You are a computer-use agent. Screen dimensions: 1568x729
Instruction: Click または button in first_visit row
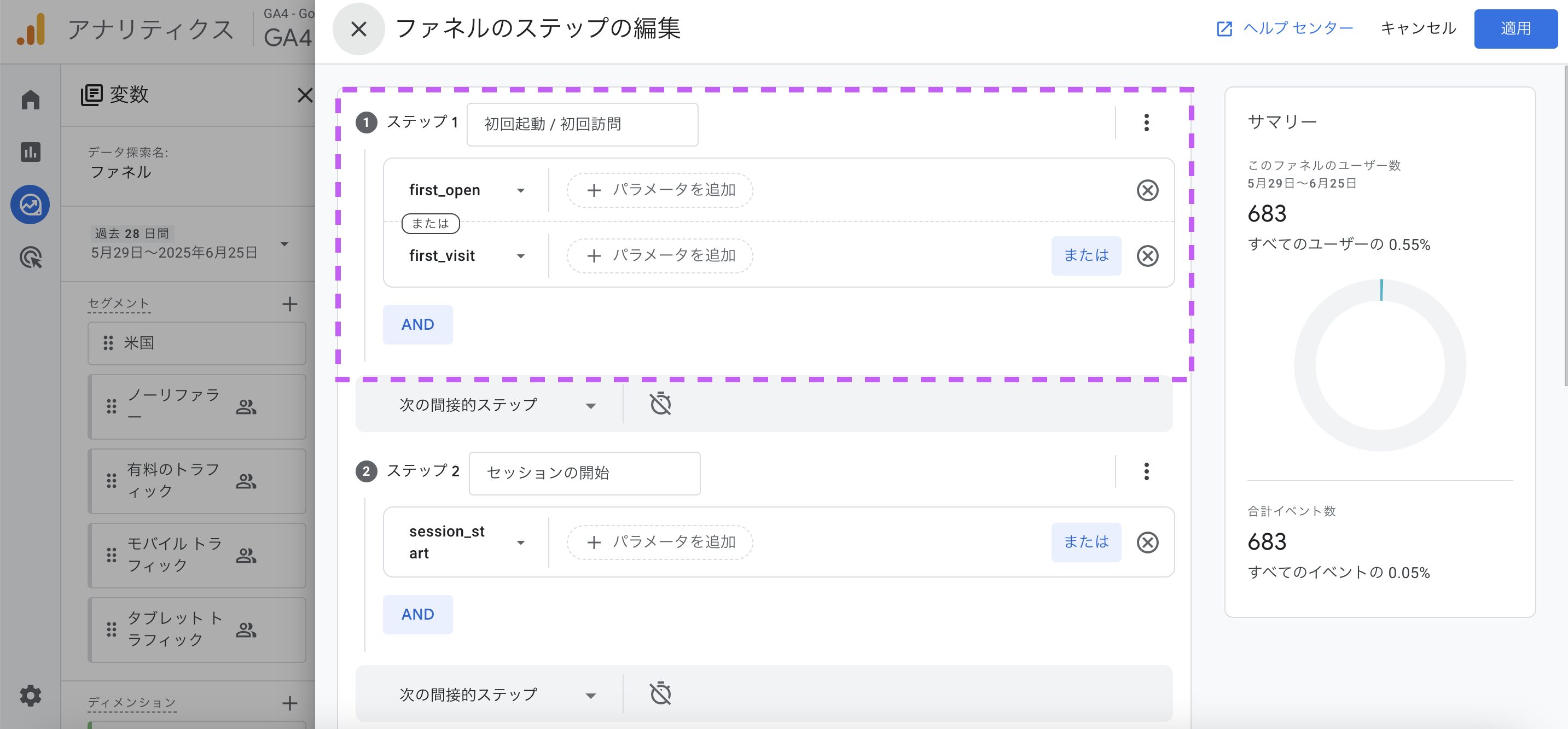[1086, 255]
